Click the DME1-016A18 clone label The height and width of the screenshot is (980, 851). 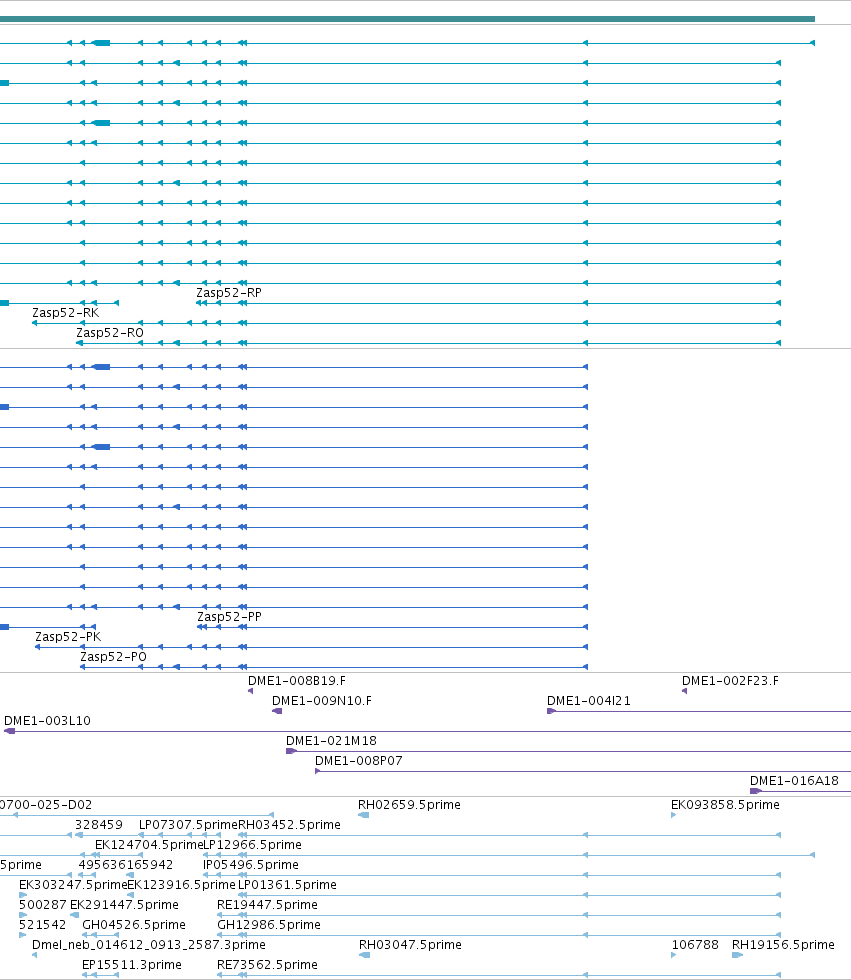point(794,781)
